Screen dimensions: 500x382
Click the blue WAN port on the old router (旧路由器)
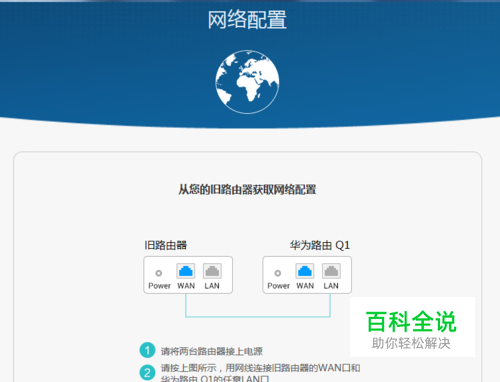[186, 271]
